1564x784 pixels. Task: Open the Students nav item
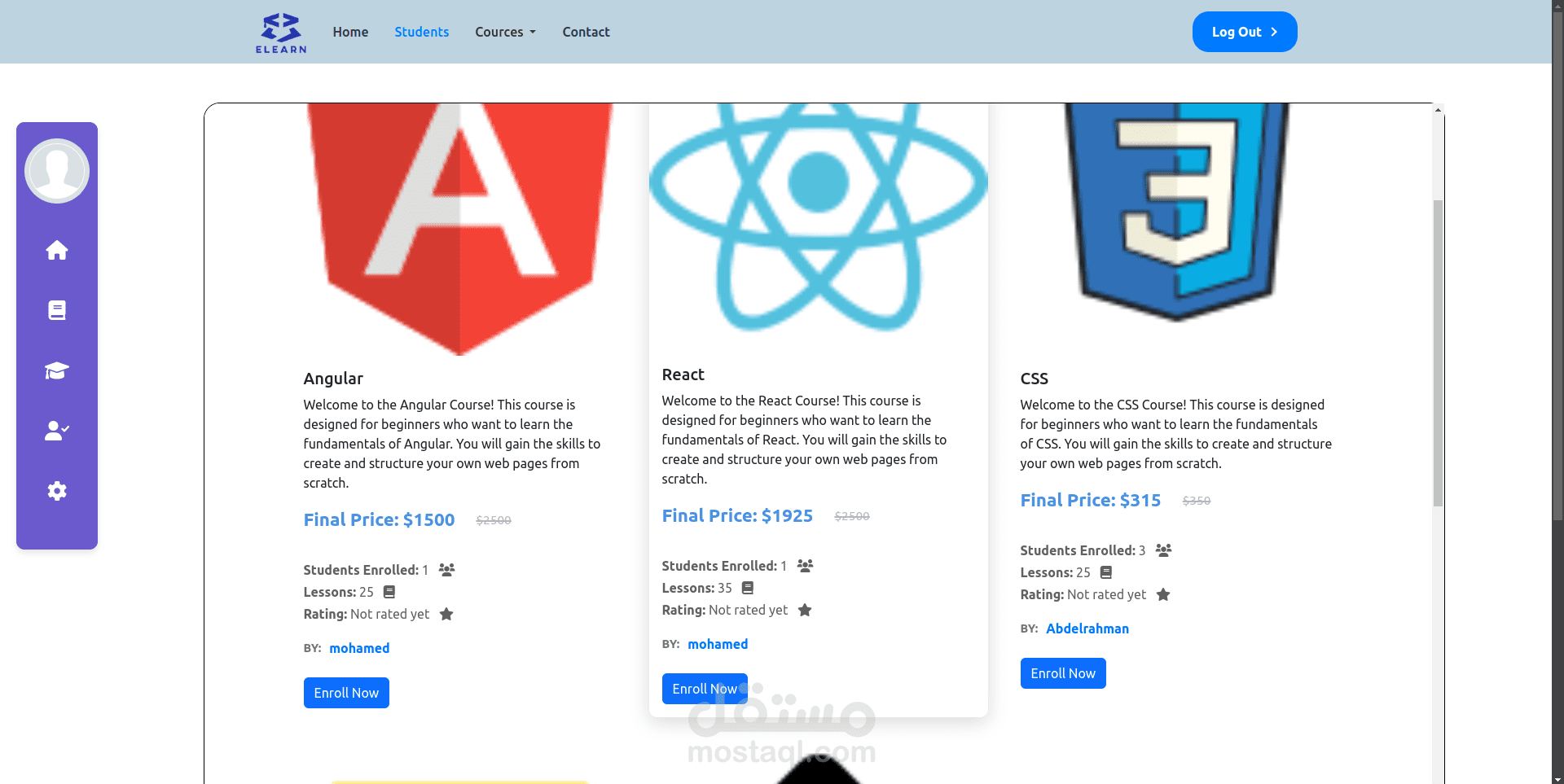(421, 32)
